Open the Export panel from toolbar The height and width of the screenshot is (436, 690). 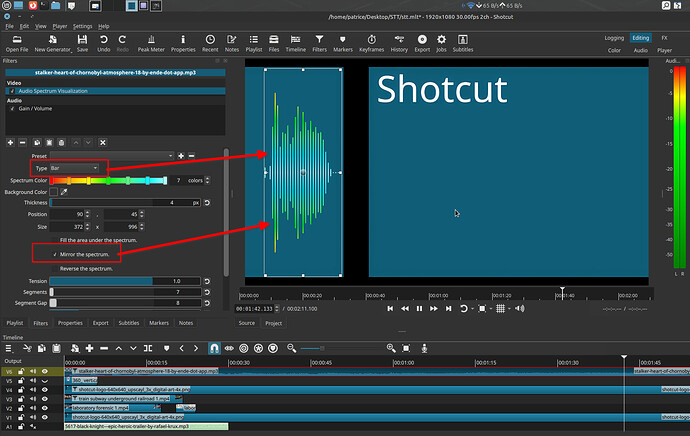(x=420, y=42)
